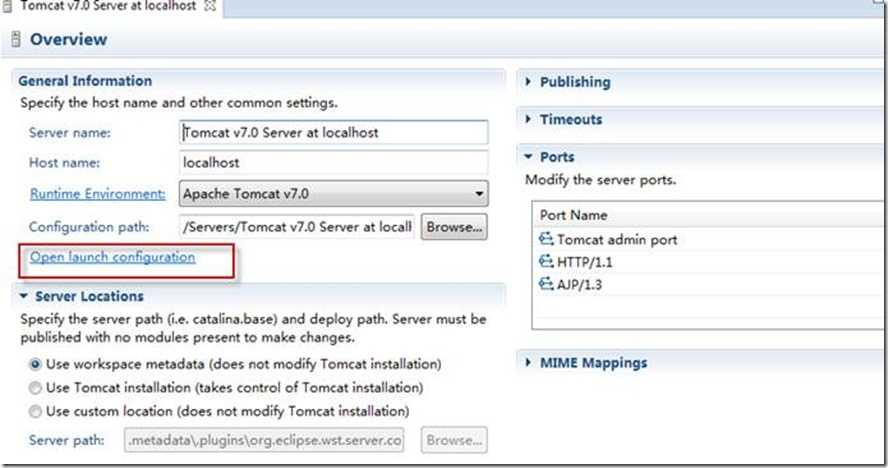
Task: Click Open launch configuration link
Action: [112, 257]
